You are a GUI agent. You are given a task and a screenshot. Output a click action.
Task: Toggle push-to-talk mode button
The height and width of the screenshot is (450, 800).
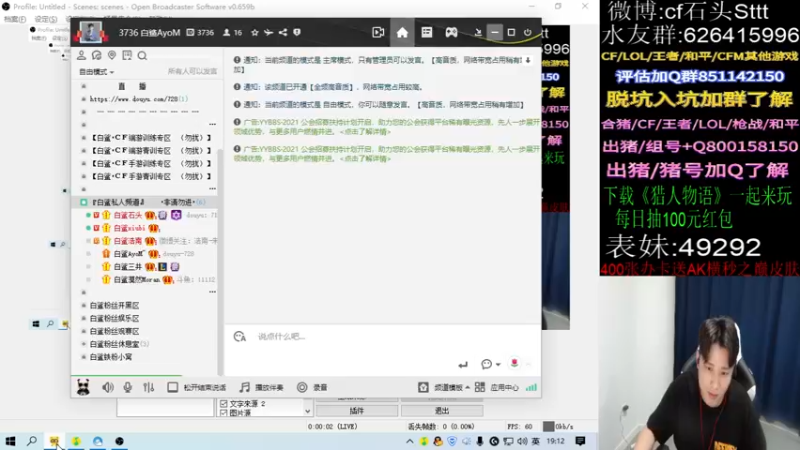click(x=196, y=387)
